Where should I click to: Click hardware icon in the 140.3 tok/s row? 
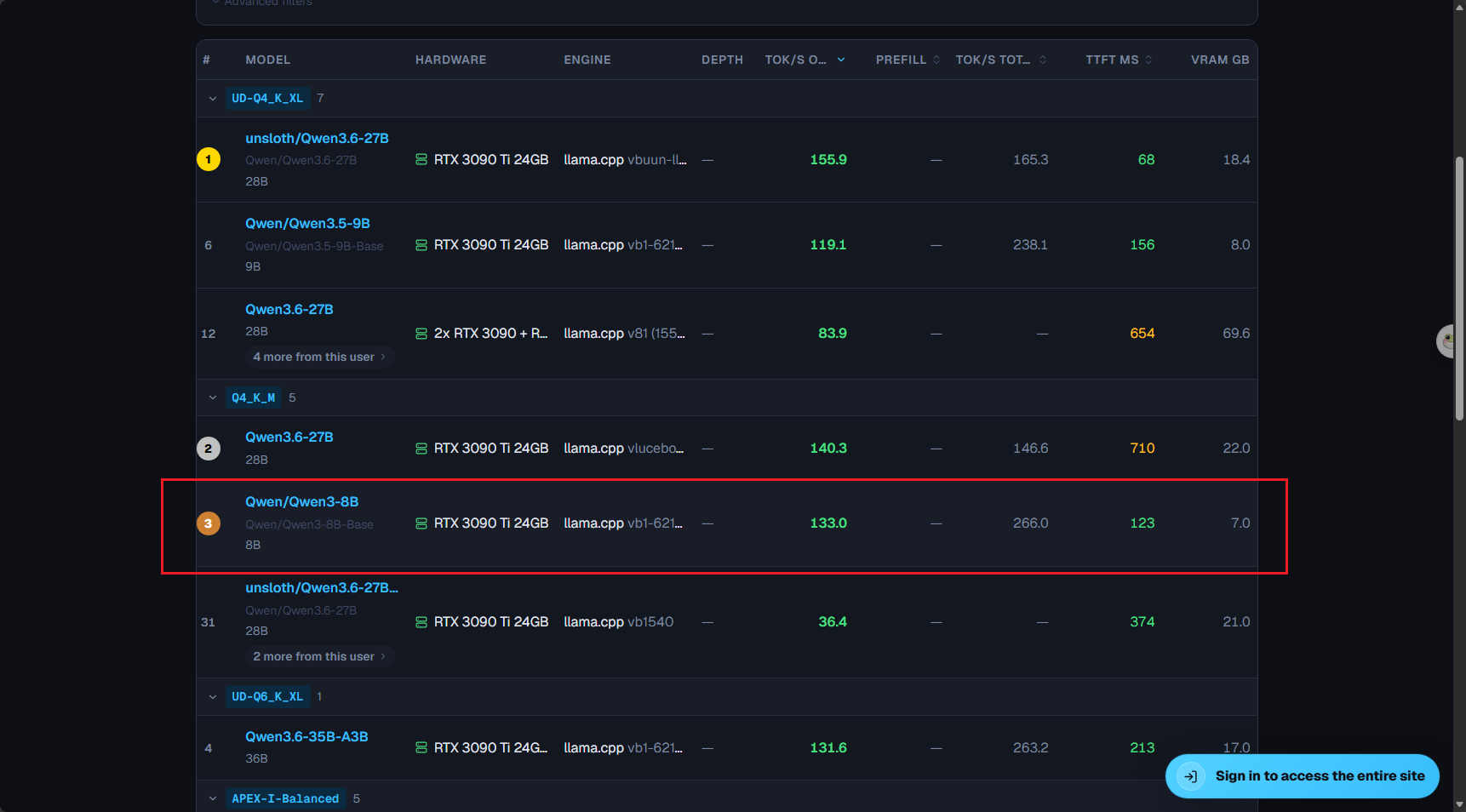tap(421, 449)
